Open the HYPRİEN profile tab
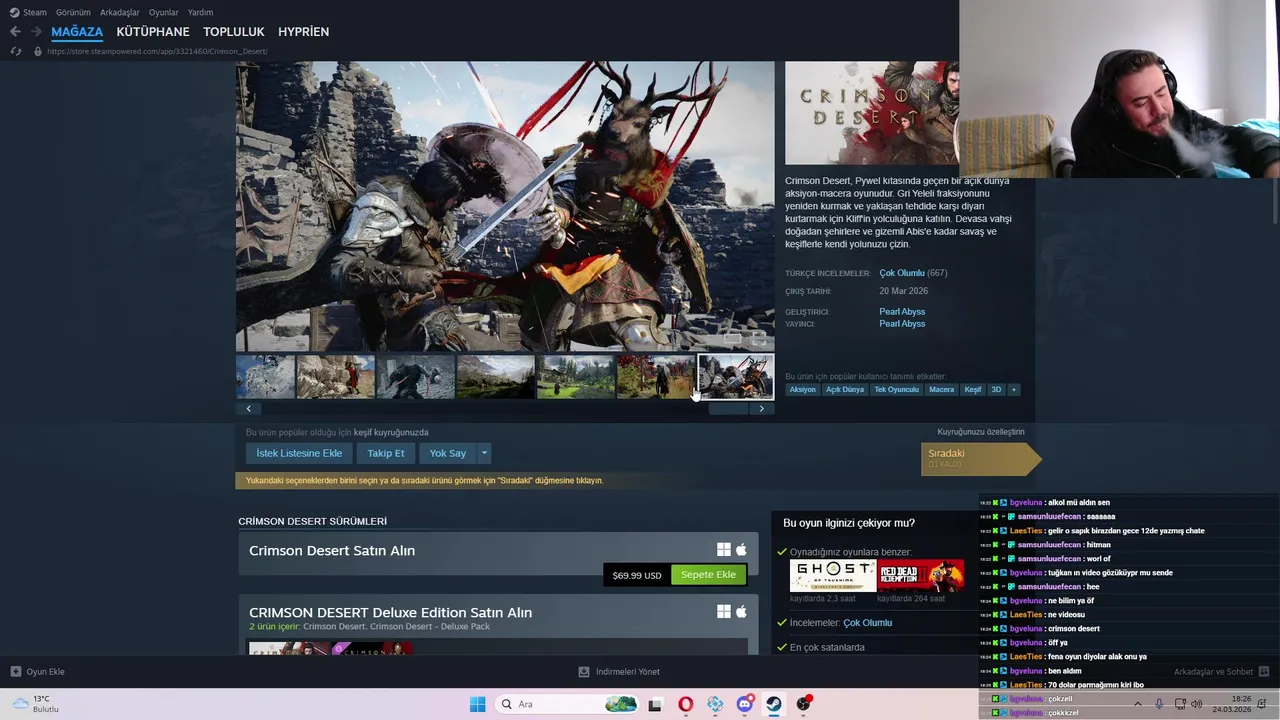The width and height of the screenshot is (1280, 720). click(x=303, y=32)
